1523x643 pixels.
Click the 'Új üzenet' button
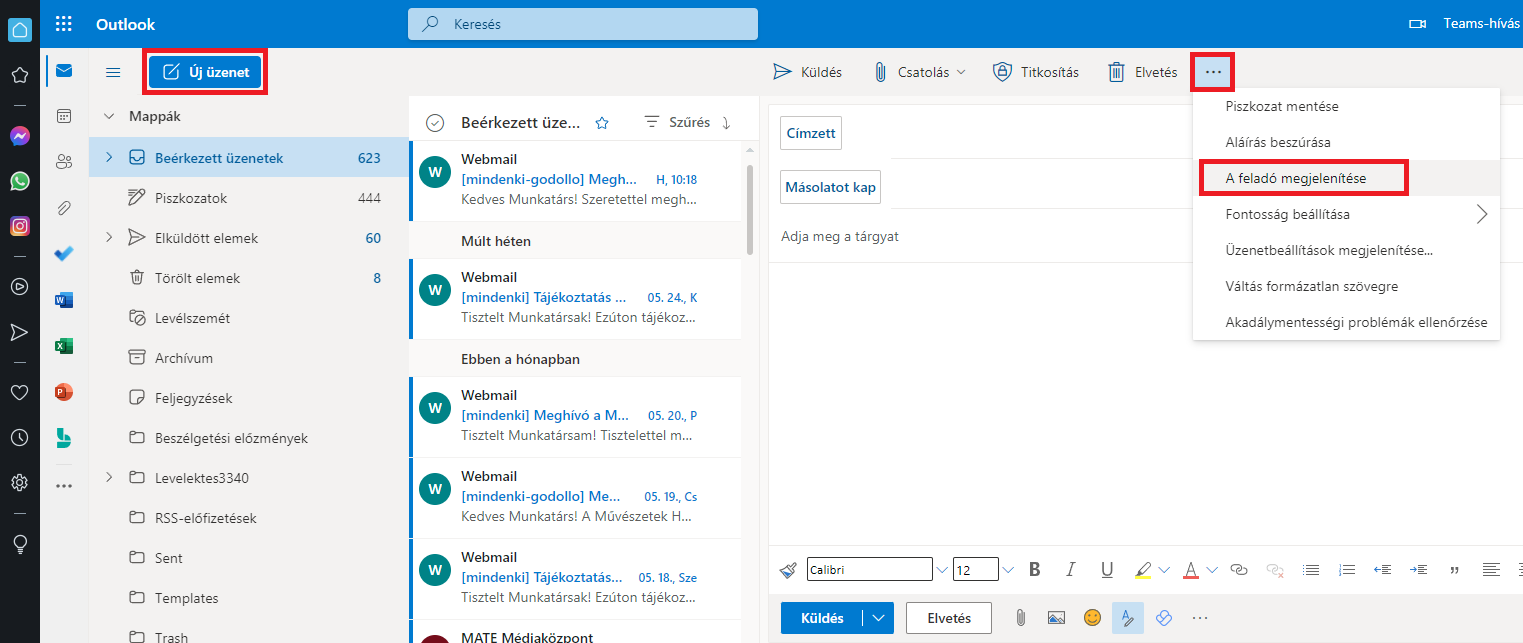pos(206,72)
